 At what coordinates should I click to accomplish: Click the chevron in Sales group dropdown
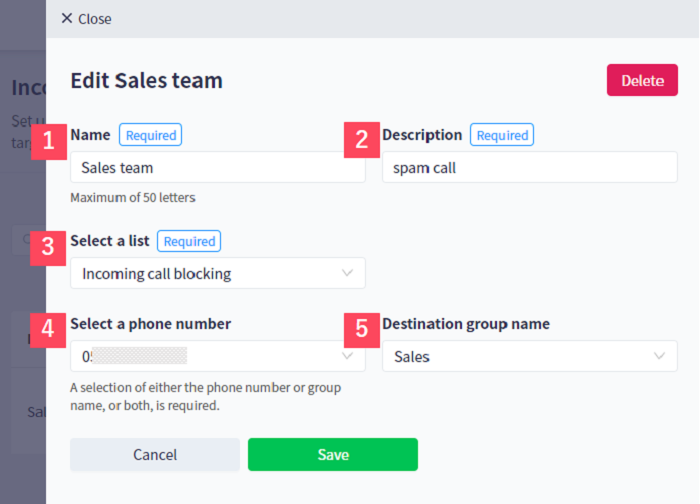point(659,356)
